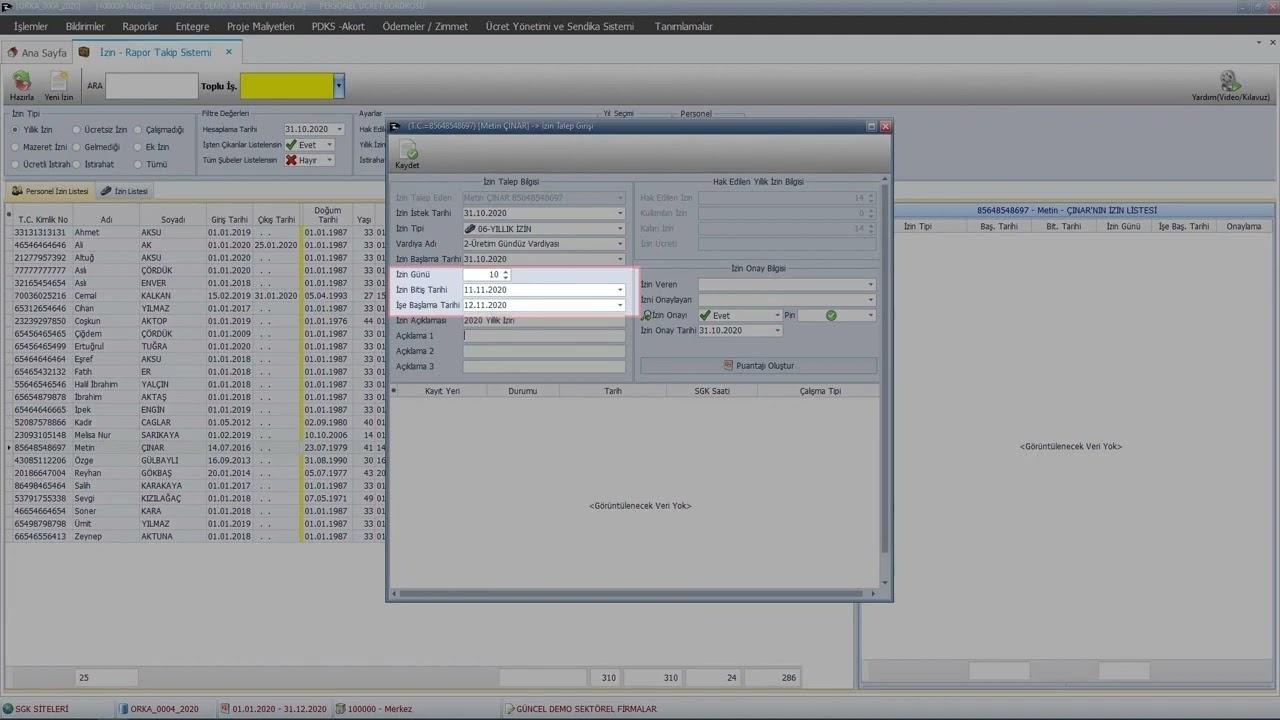Click the Puantajı Oluştur button
This screenshot has height=720, width=1280.
click(758, 366)
